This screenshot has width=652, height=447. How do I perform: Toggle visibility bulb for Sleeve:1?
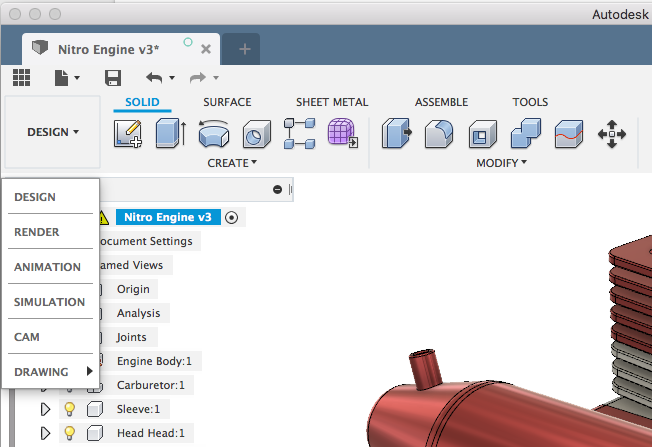click(70, 409)
